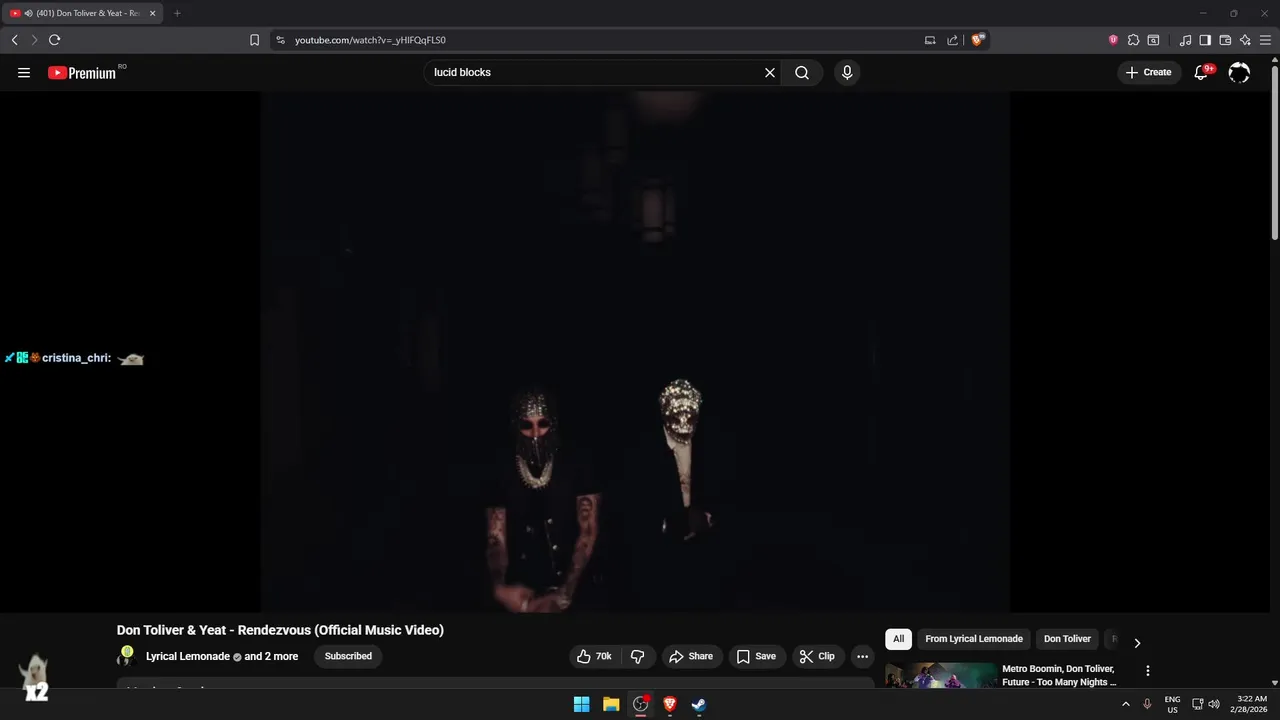
Task: Go forward with the browser forward arrow
Action: click(34, 40)
